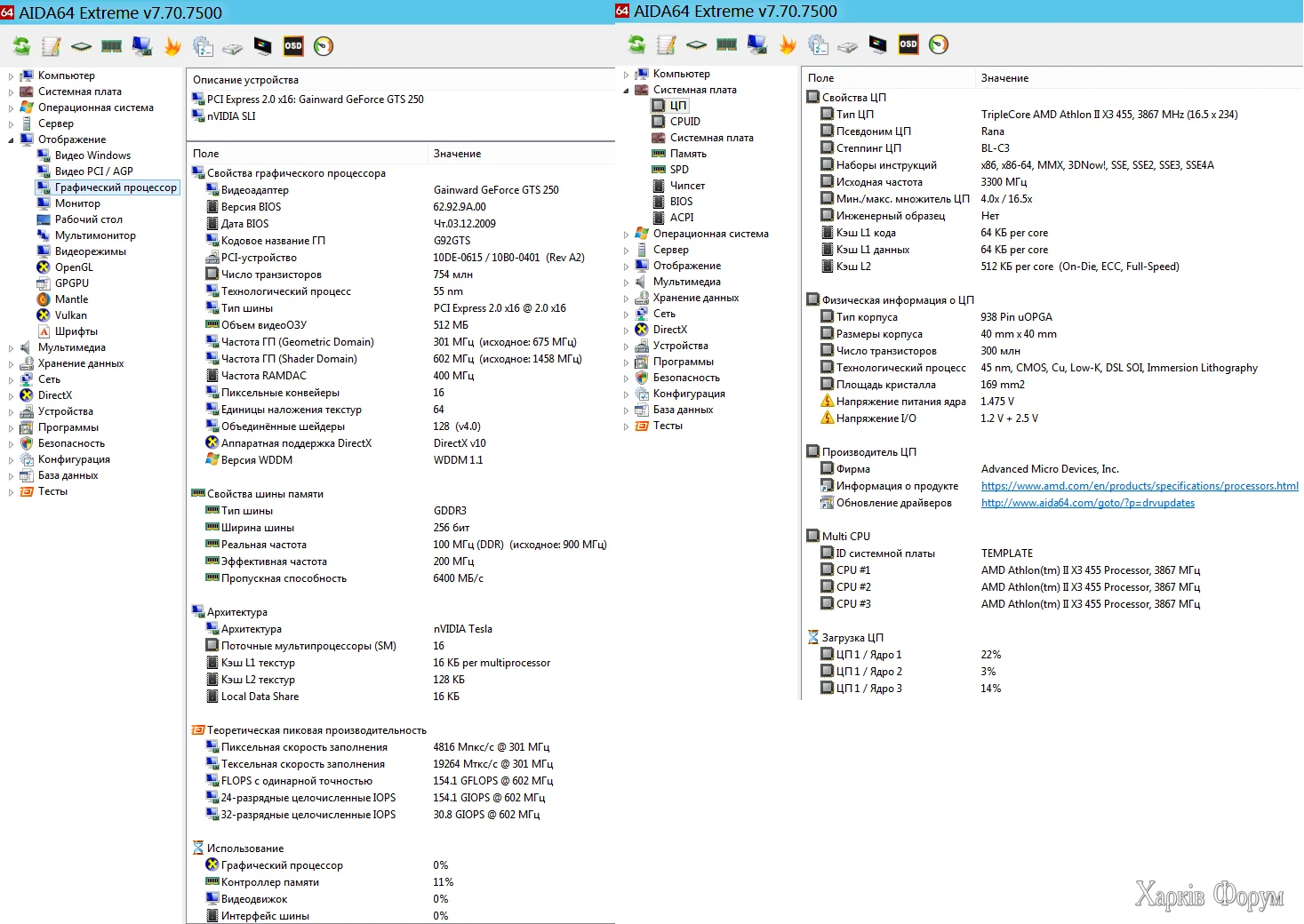Expand Мультимедиа node in the left tree
The width and height of the screenshot is (1304, 924).
11,347
